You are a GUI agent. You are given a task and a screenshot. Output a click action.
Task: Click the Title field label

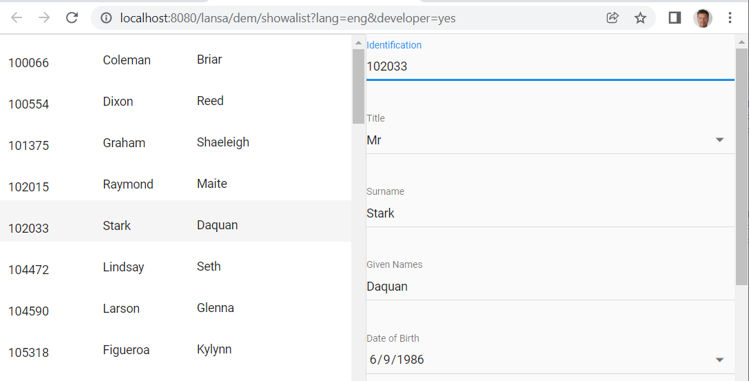click(x=375, y=118)
